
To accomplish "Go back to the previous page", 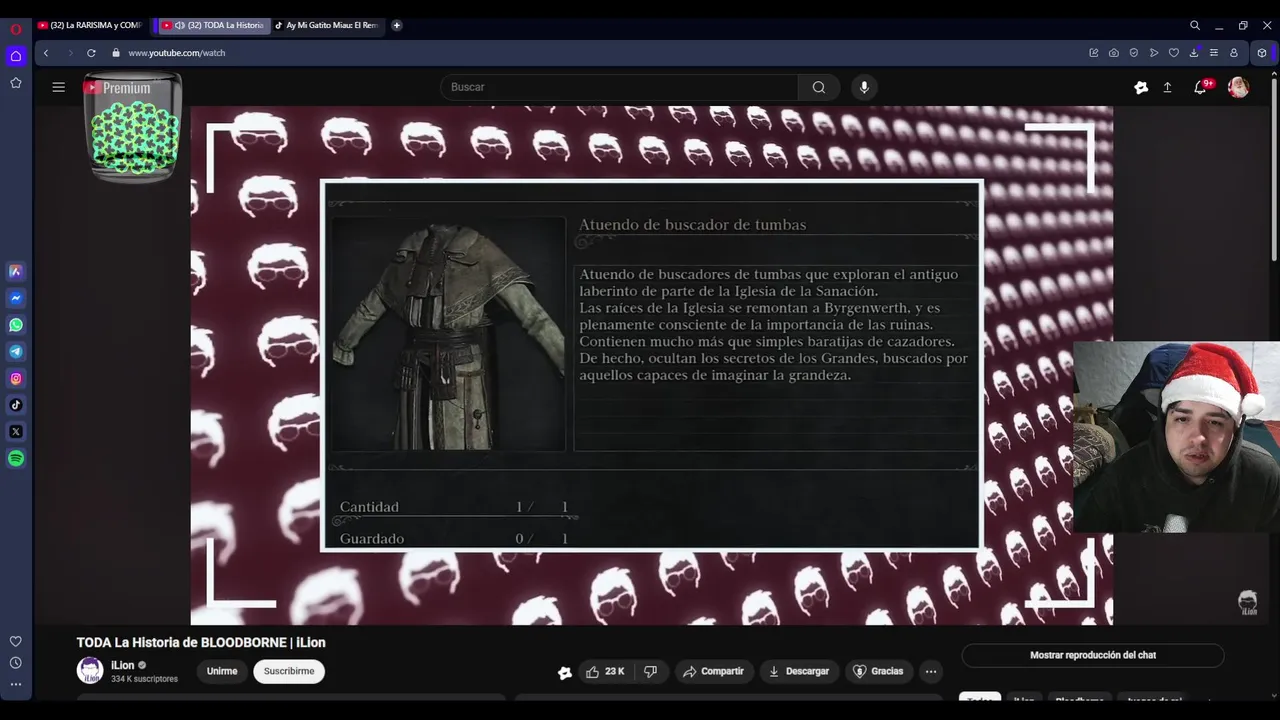I will tap(46, 53).
